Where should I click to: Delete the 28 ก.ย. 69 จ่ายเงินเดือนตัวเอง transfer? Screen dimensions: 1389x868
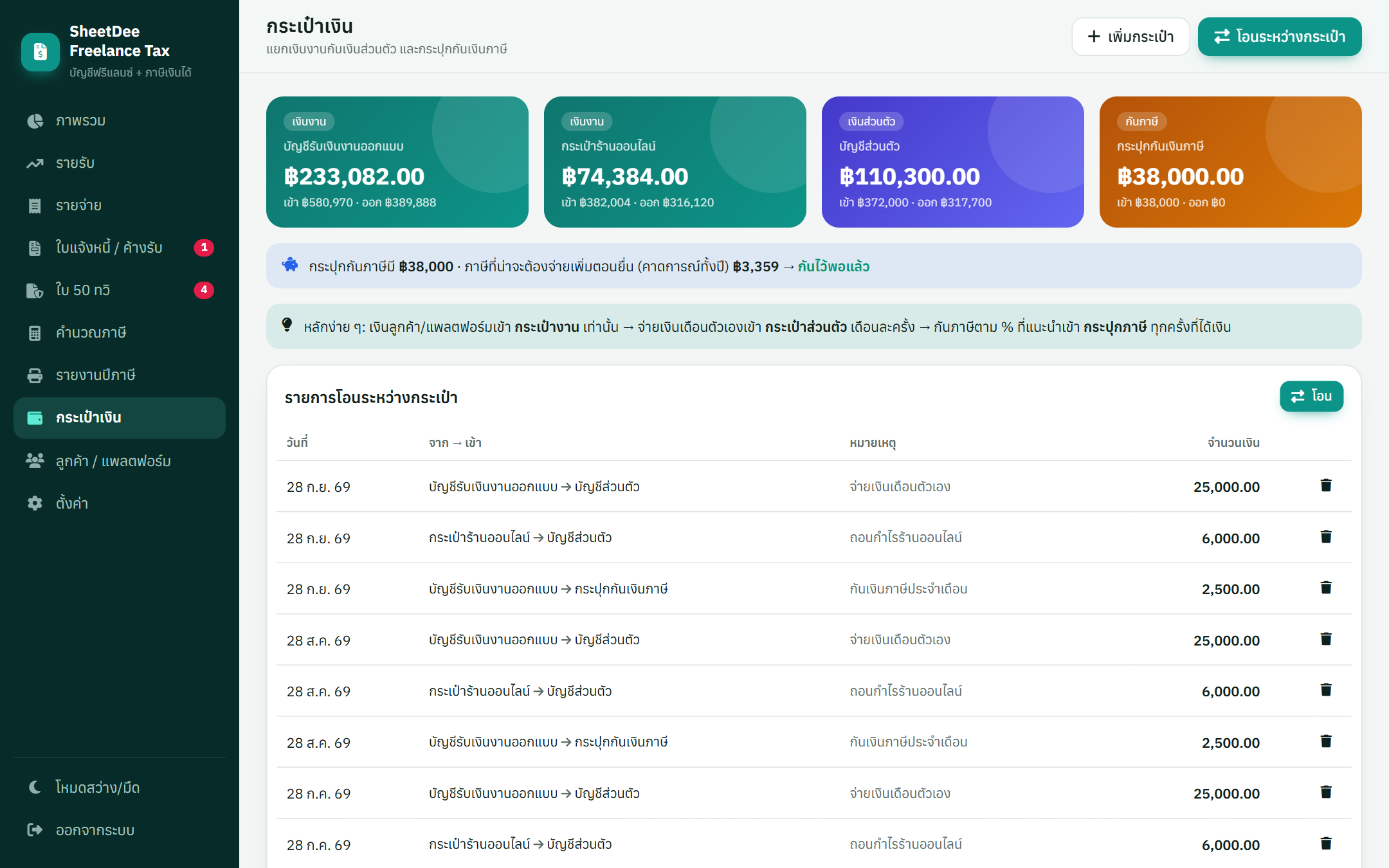pyautogui.click(x=1326, y=485)
